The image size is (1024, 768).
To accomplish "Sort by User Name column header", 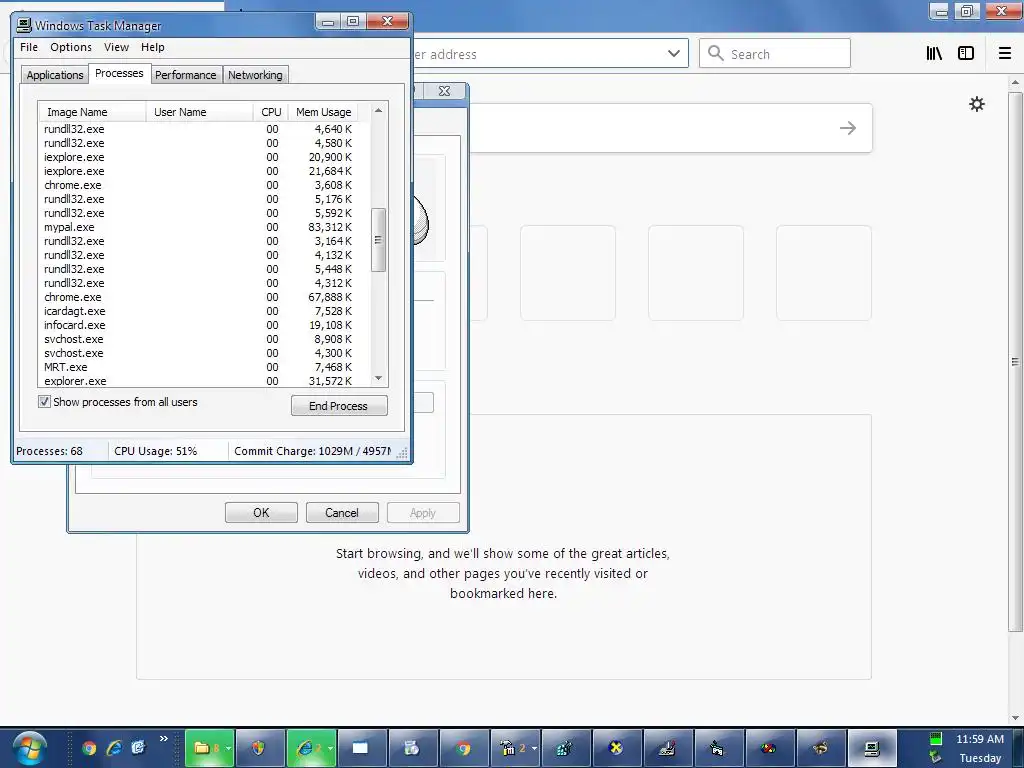I will 199,112.
